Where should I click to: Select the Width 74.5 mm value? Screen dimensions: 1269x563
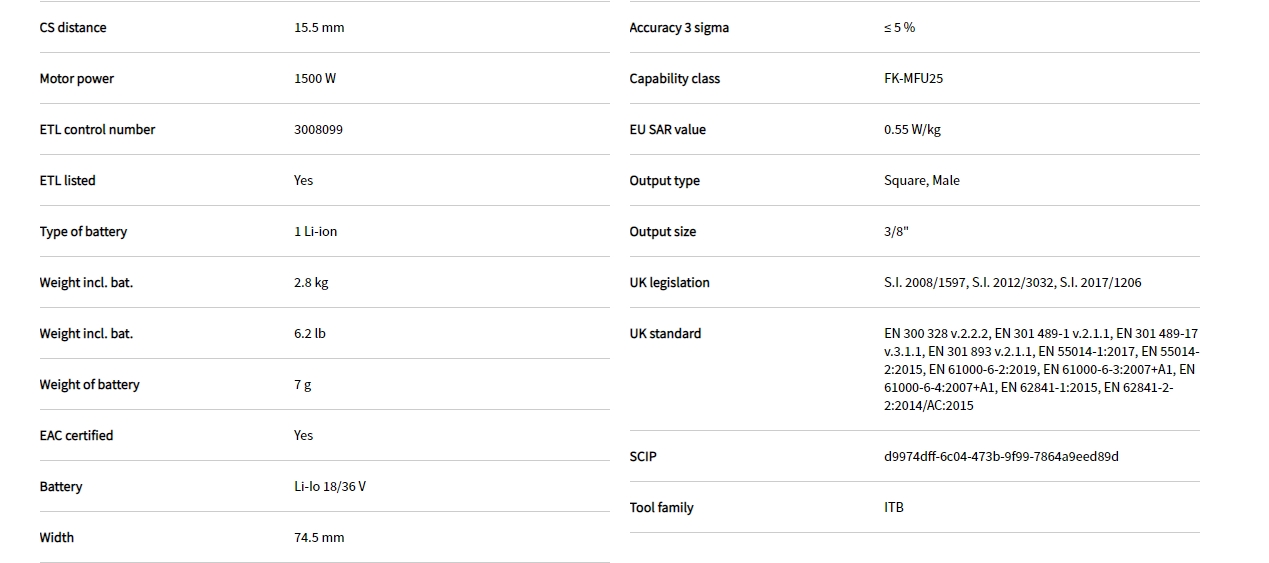tap(319, 538)
